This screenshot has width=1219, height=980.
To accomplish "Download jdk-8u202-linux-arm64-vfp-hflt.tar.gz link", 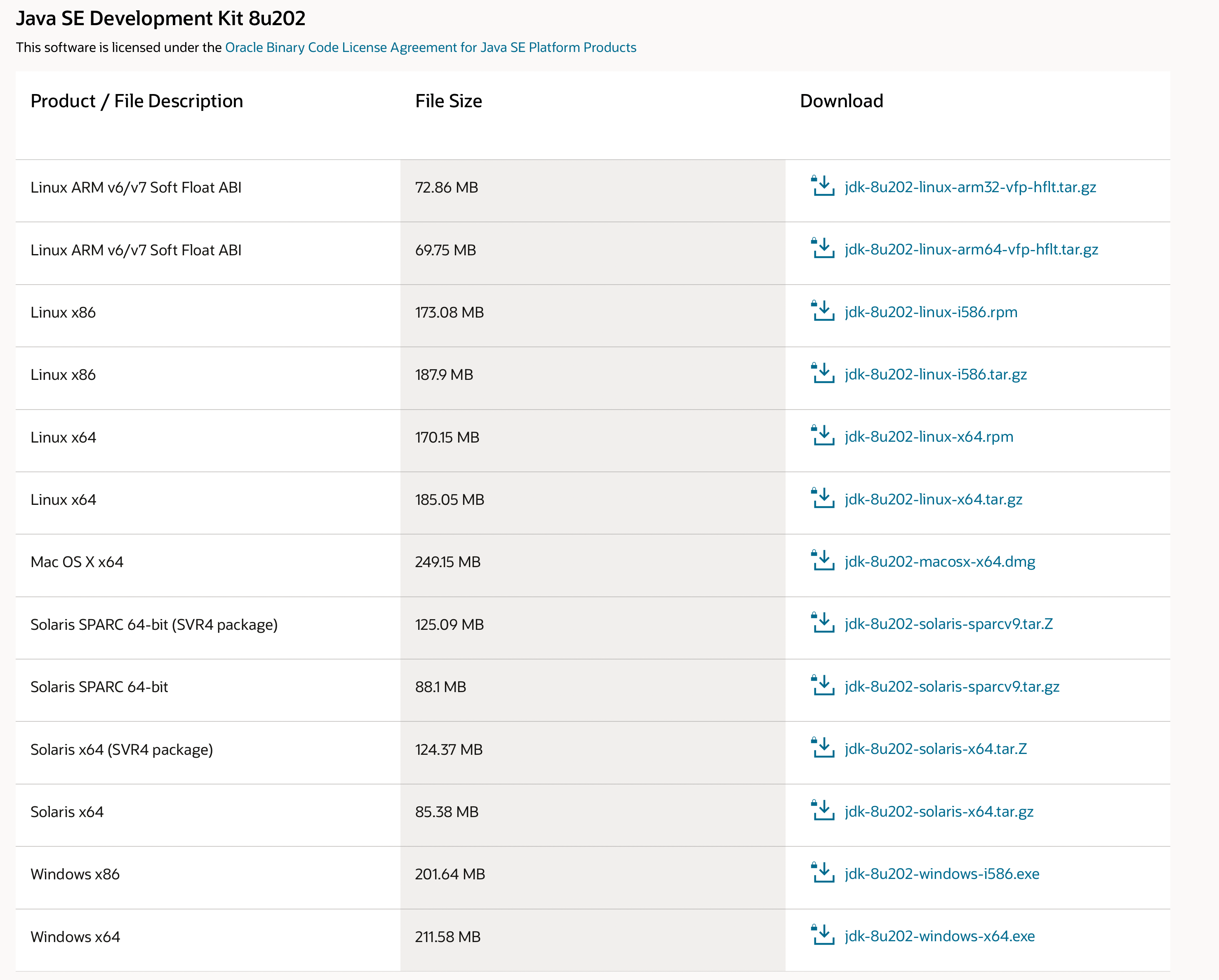I will [x=971, y=250].
